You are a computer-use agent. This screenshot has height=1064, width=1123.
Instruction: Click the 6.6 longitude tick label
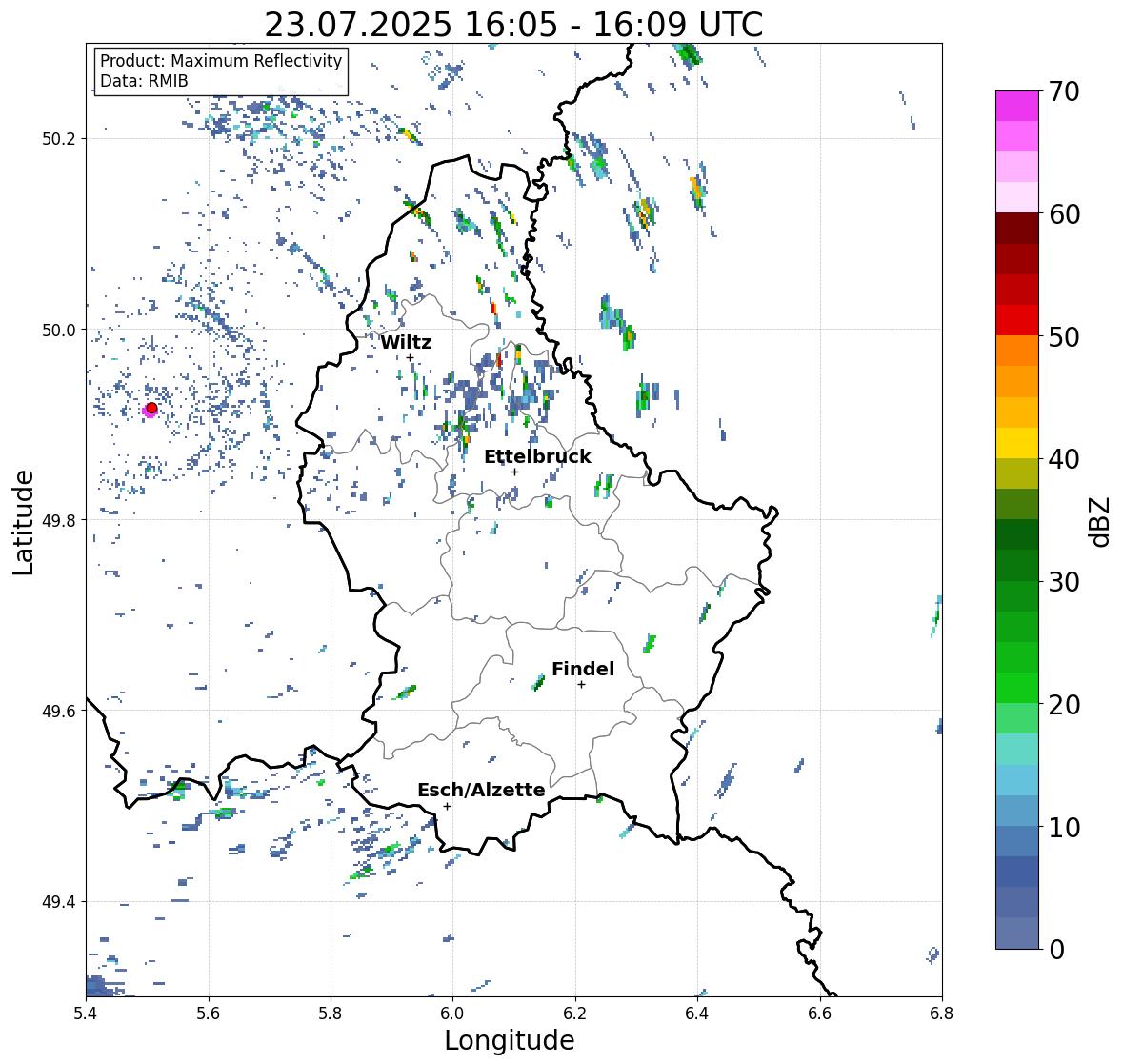pos(820,1014)
